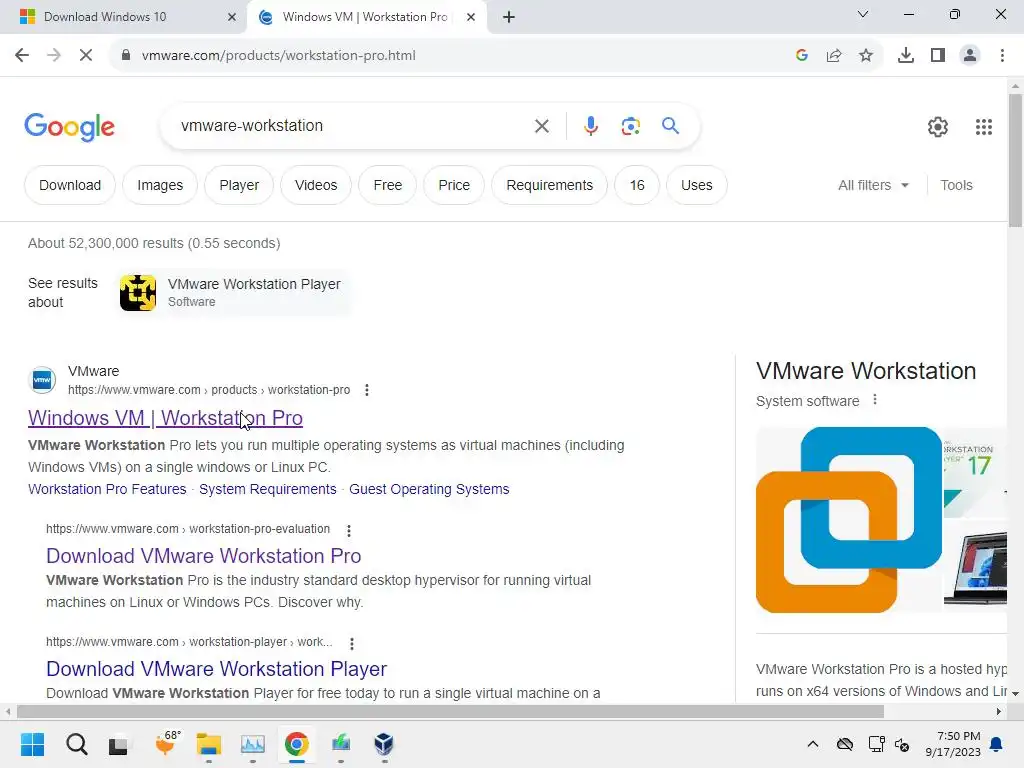1024x768 pixels.
Task: Open VMware Workstation logo image
Action: (x=849, y=520)
